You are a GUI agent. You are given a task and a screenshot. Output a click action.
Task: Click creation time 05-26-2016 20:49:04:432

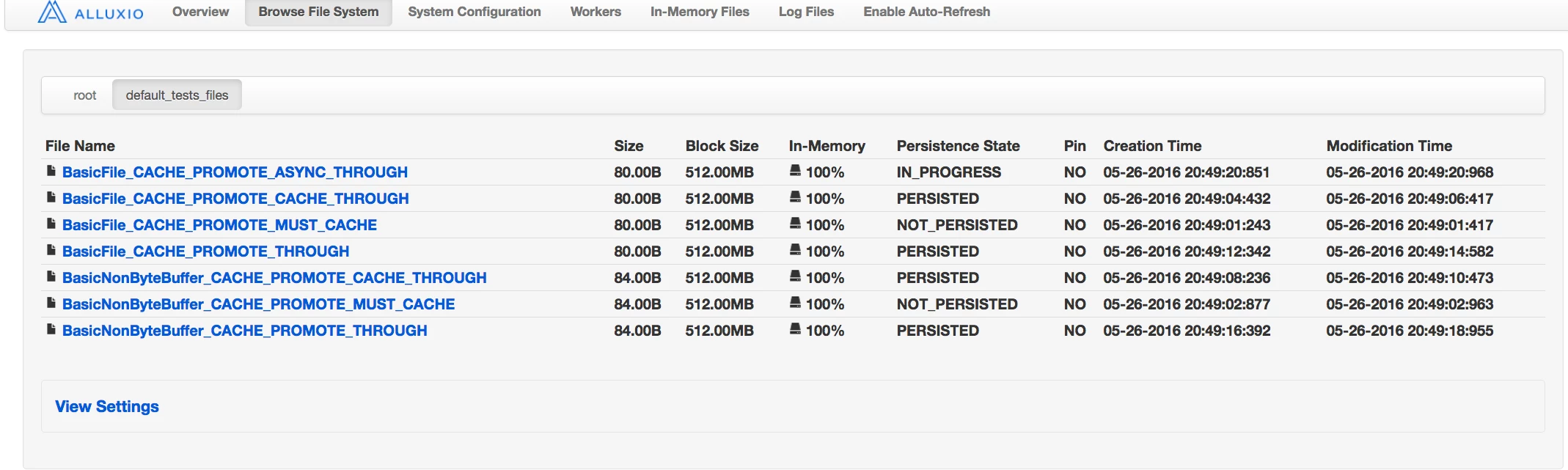point(1187,199)
